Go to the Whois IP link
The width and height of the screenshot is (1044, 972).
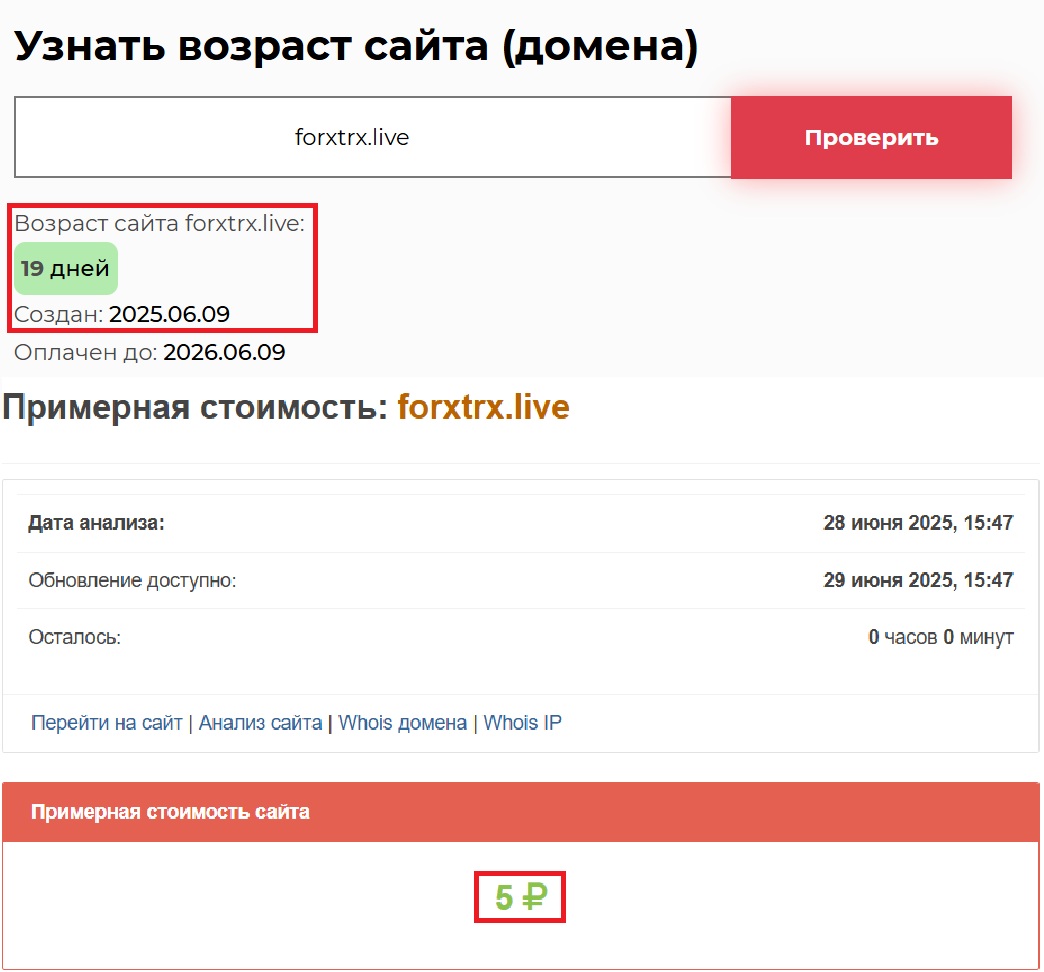point(522,723)
